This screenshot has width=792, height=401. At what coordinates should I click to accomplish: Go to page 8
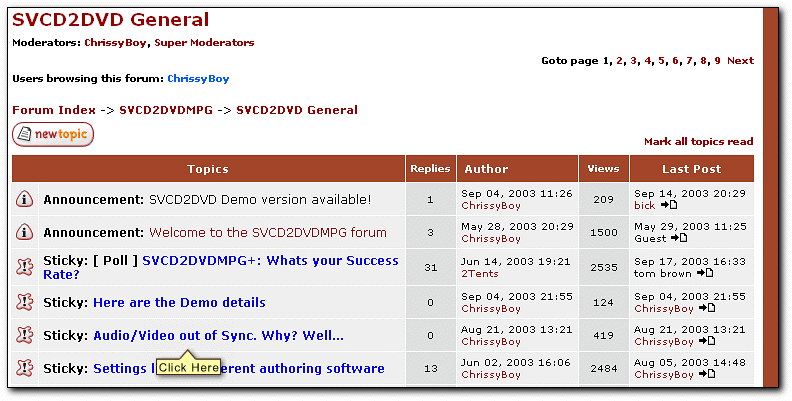(x=703, y=61)
